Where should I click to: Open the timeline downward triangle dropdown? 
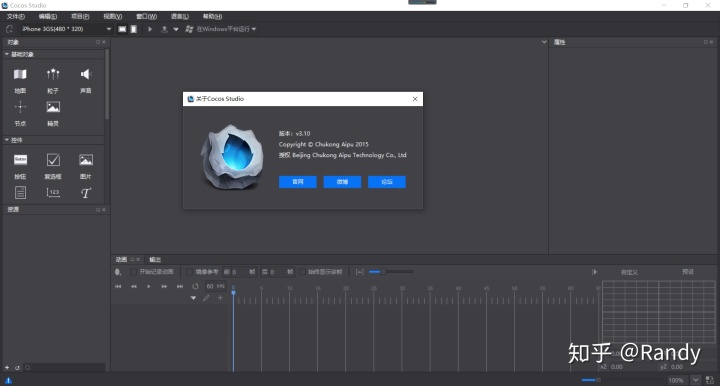click(x=193, y=298)
